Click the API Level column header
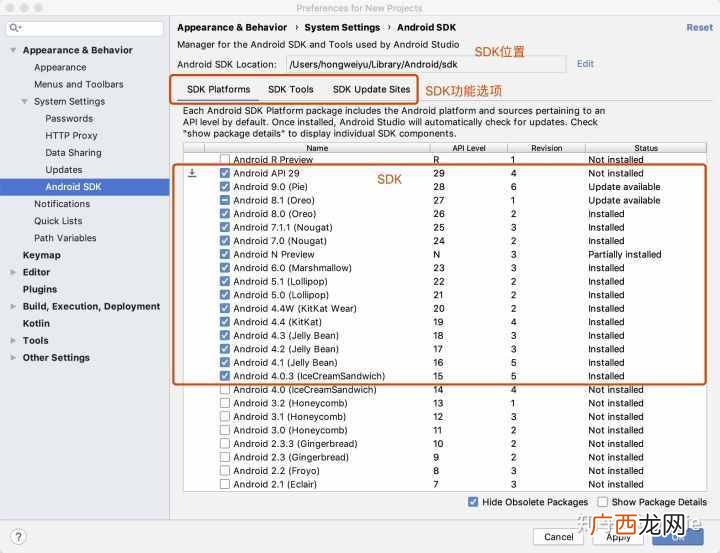This screenshot has width=720, height=553. click(469, 148)
